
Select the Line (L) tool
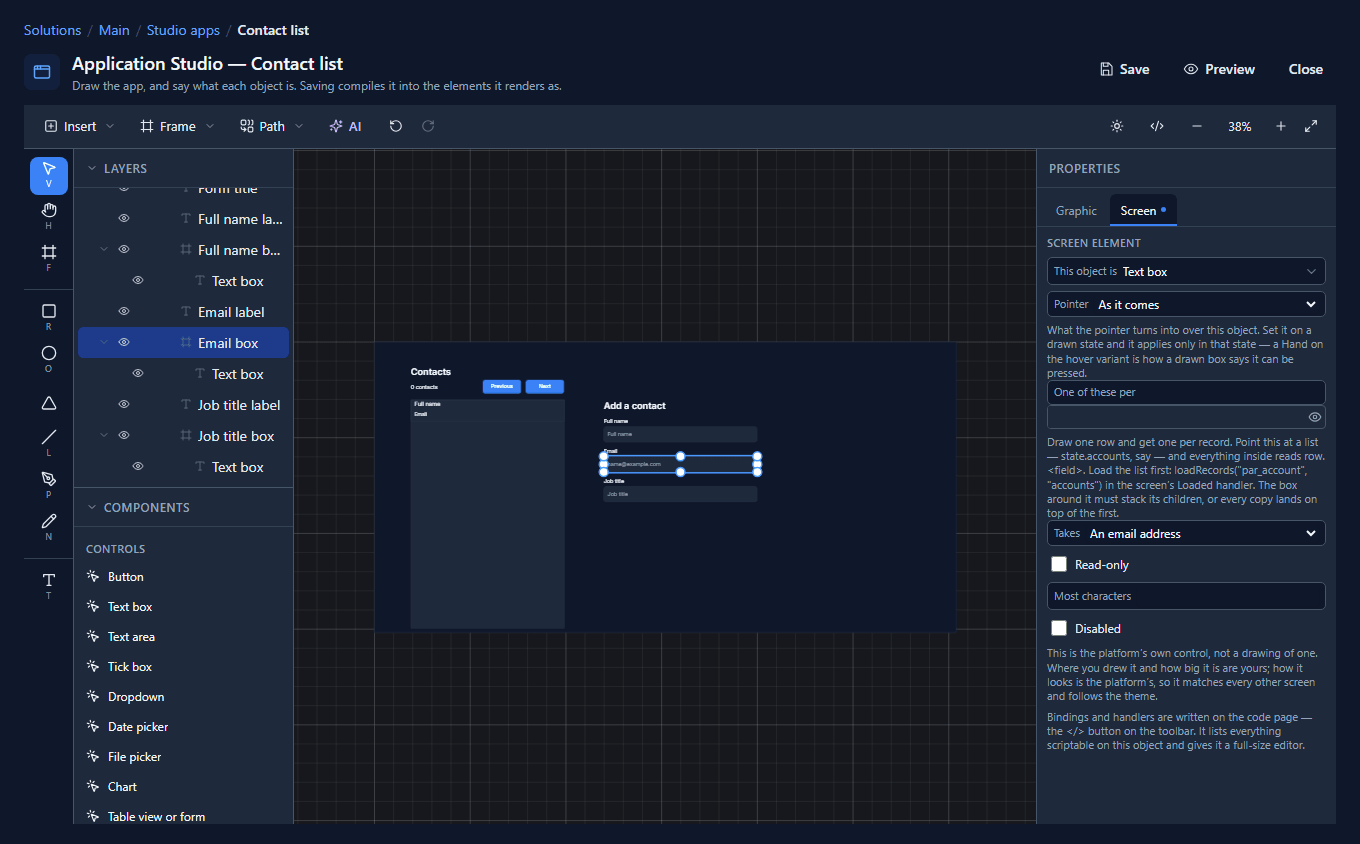[49, 443]
